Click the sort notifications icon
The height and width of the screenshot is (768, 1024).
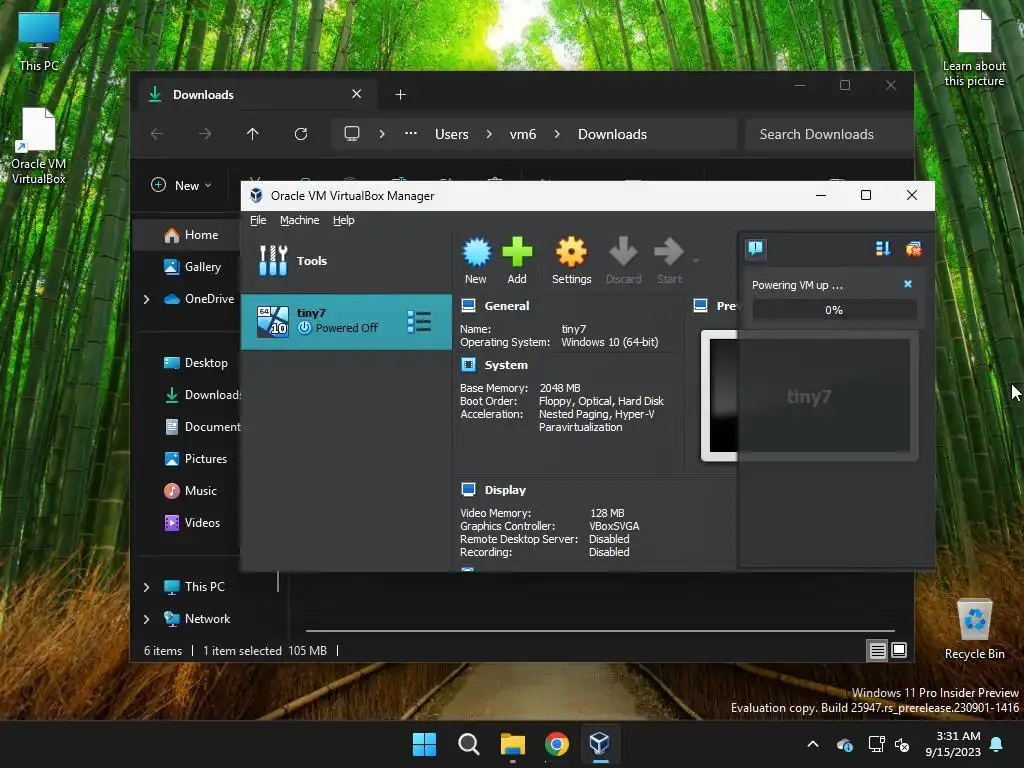pos(883,249)
